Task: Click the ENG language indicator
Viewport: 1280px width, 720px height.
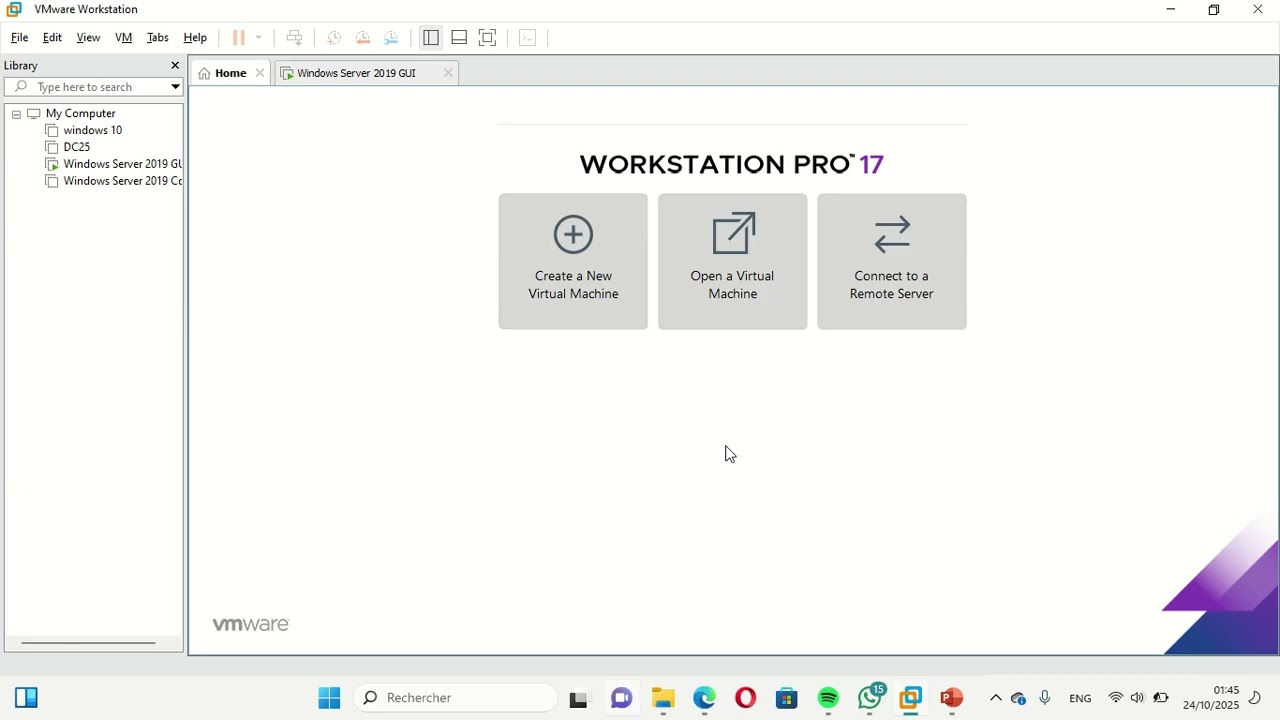Action: point(1080,699)
